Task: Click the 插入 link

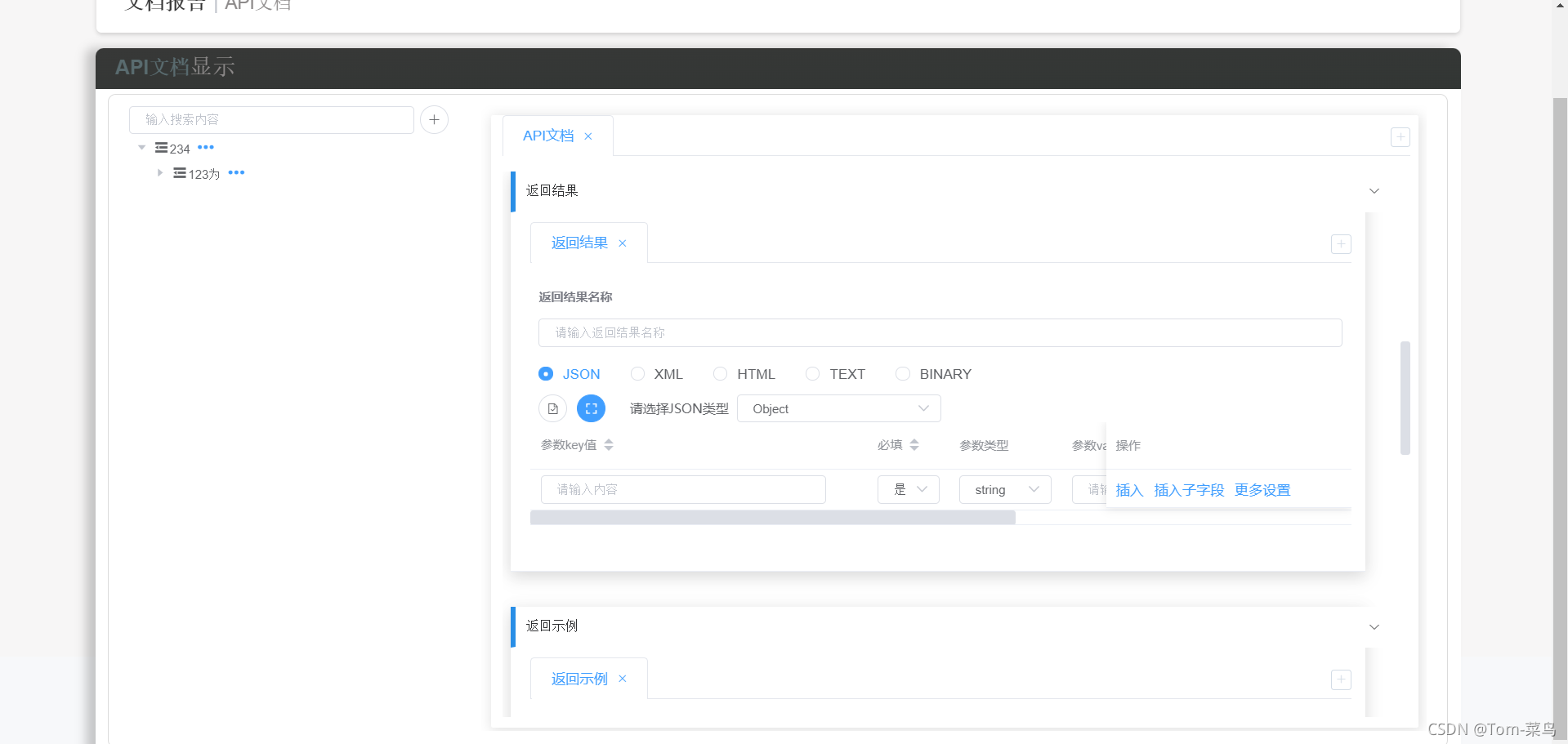Action: tap(1129, 490)
